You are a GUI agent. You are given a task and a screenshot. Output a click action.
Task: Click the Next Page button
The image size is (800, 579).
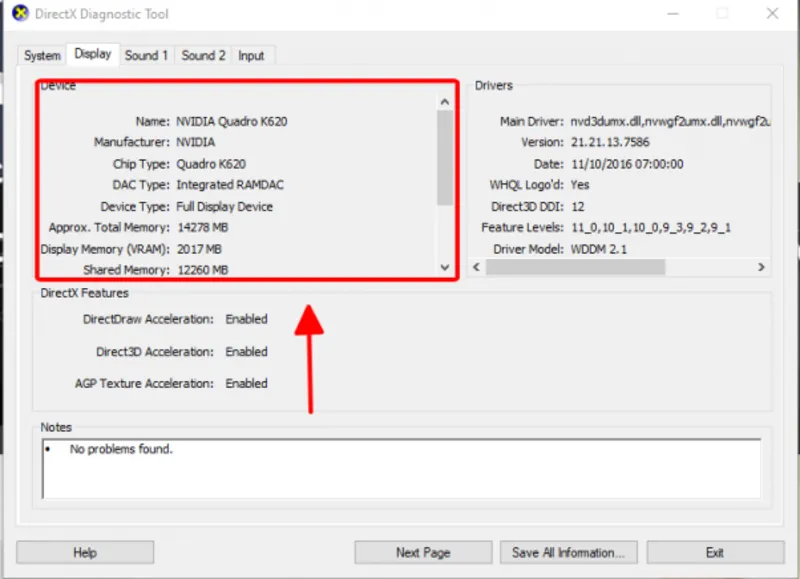click(x=423, y=552)
